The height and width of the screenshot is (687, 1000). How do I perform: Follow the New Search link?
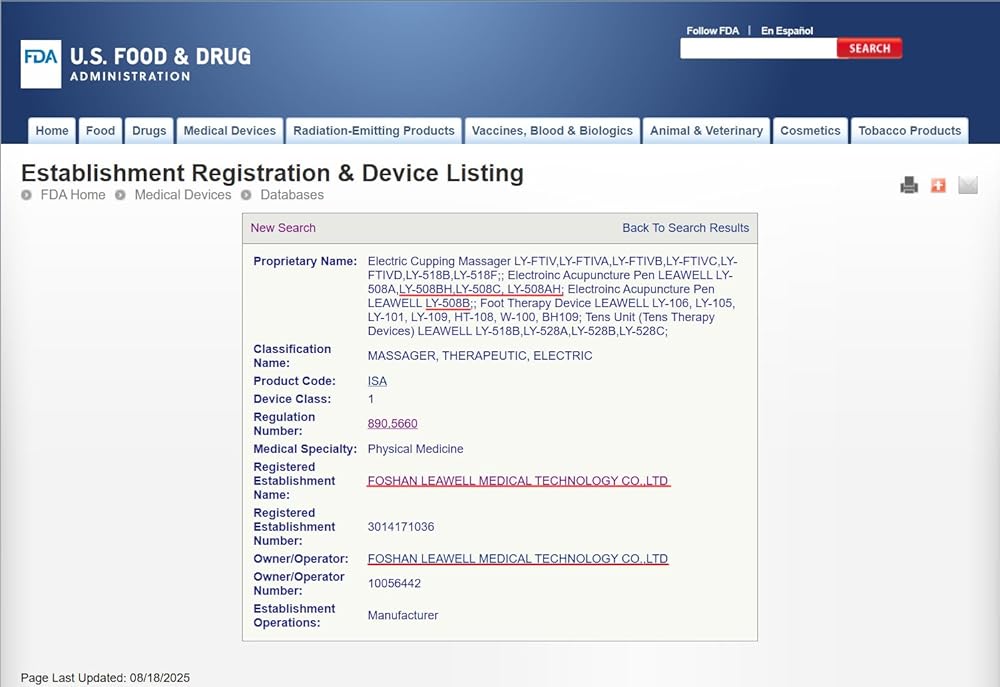pyautogui.click(x=283, y=228)
